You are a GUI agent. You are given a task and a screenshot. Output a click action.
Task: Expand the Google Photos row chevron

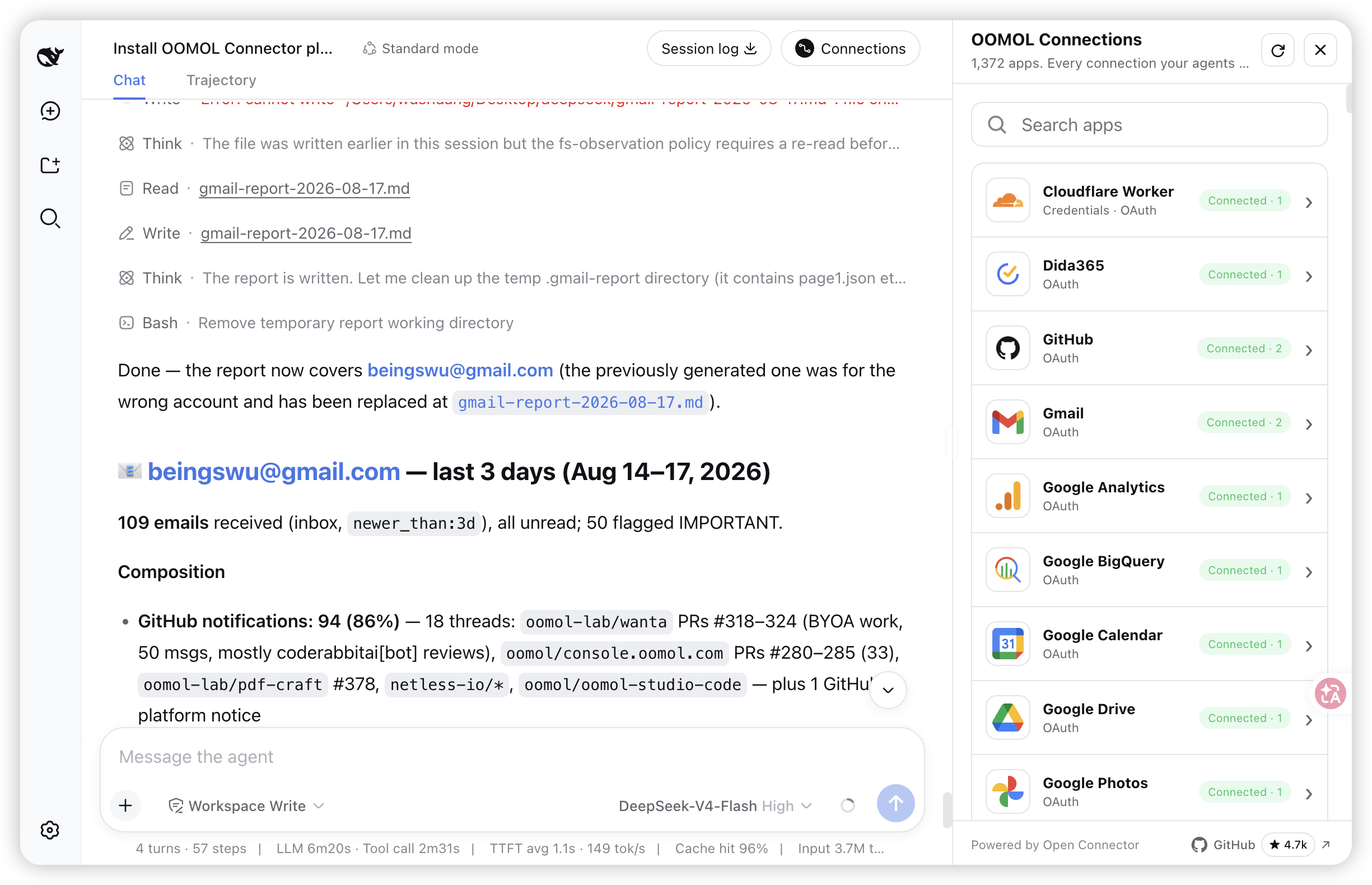coord(1309,794)
